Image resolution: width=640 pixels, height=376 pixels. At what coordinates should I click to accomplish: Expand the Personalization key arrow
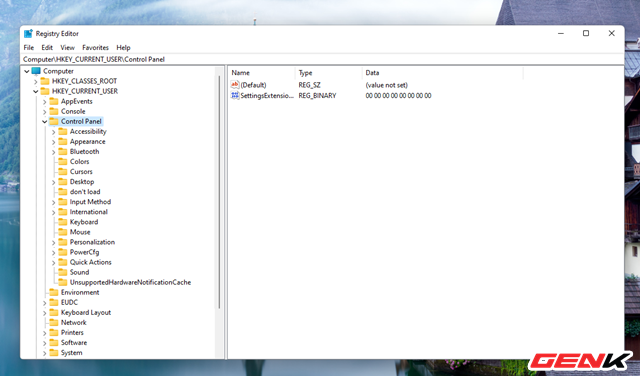coord(54,243)
